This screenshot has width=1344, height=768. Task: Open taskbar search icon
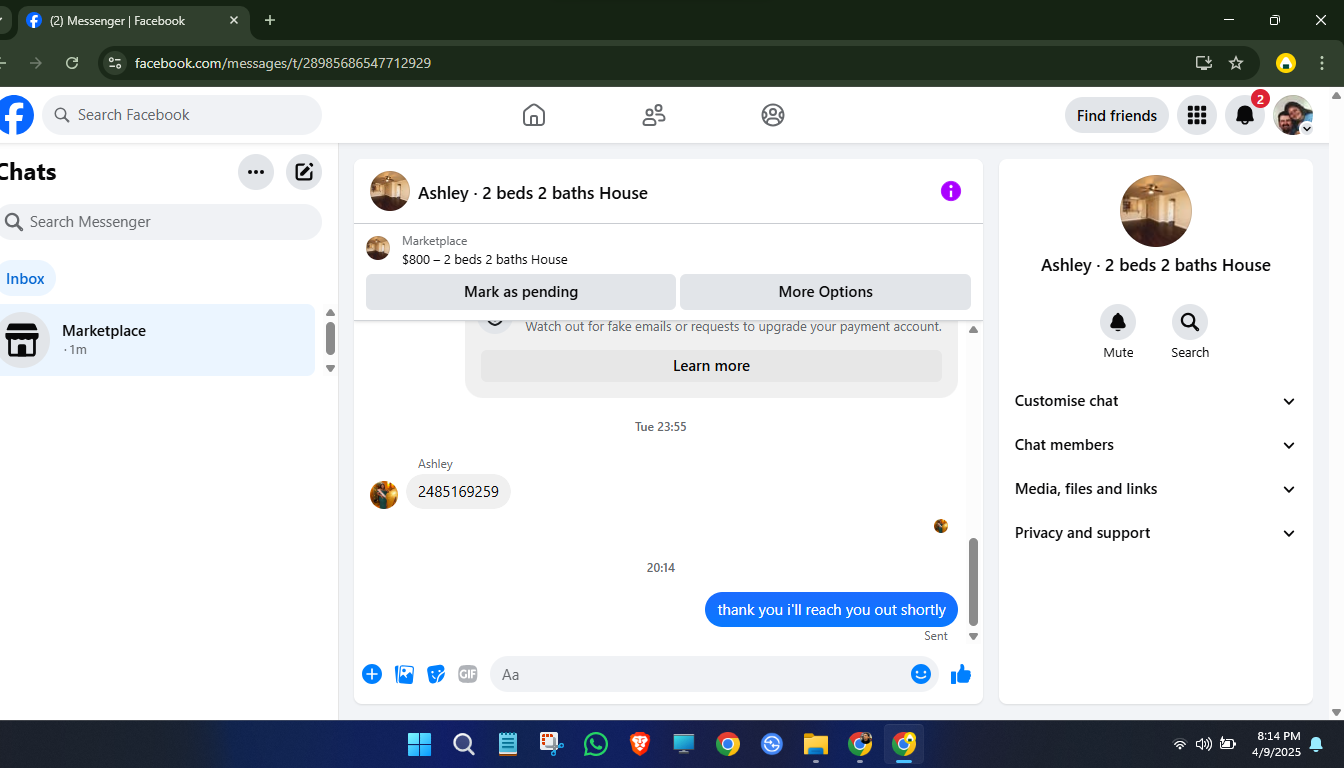[x=464, y=744]
